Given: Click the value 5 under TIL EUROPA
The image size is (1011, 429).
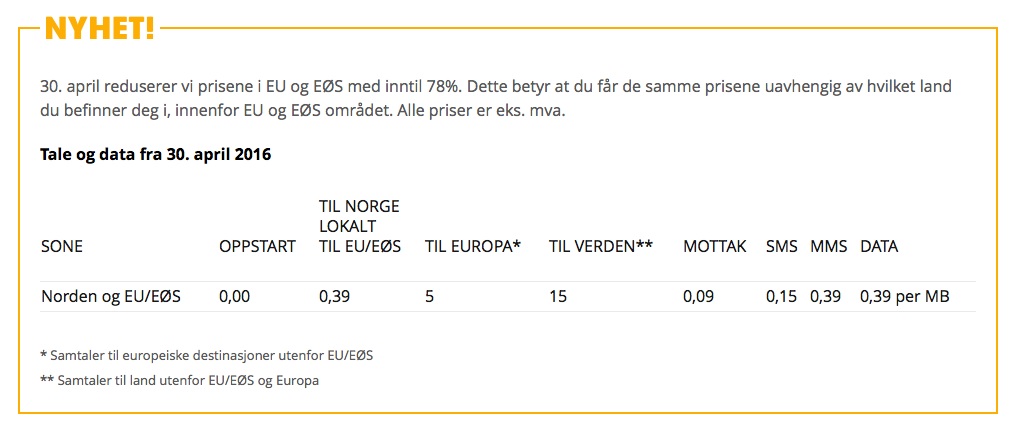Looking at the screenshot, I should (x=429, y=297).
